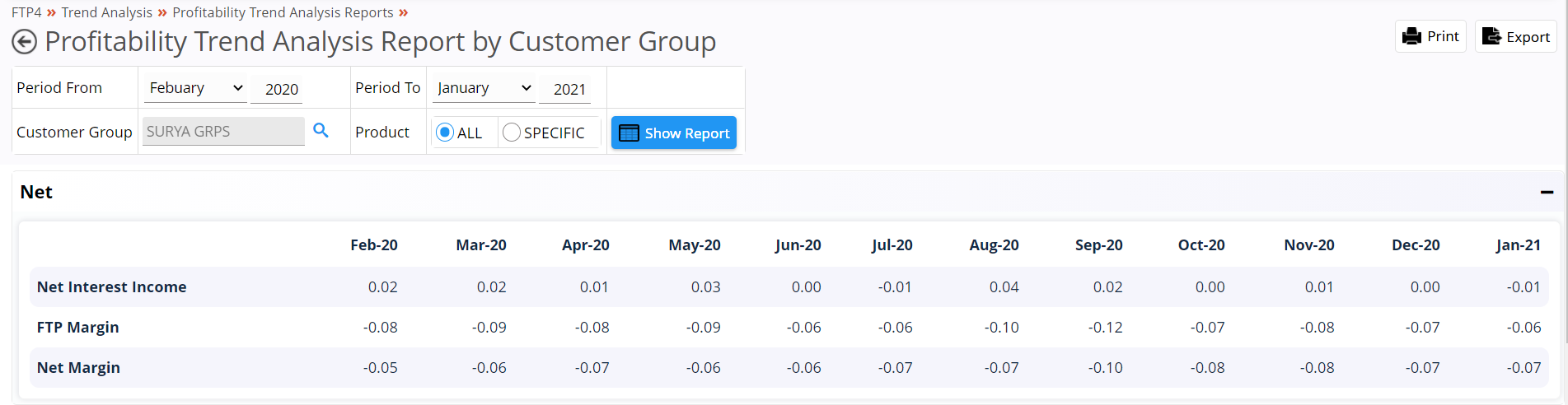The height and width of the screenshot is (405, 1568).
Task: Open Trend Analysis breadcrumb
Action: click(x=107, y=12)
